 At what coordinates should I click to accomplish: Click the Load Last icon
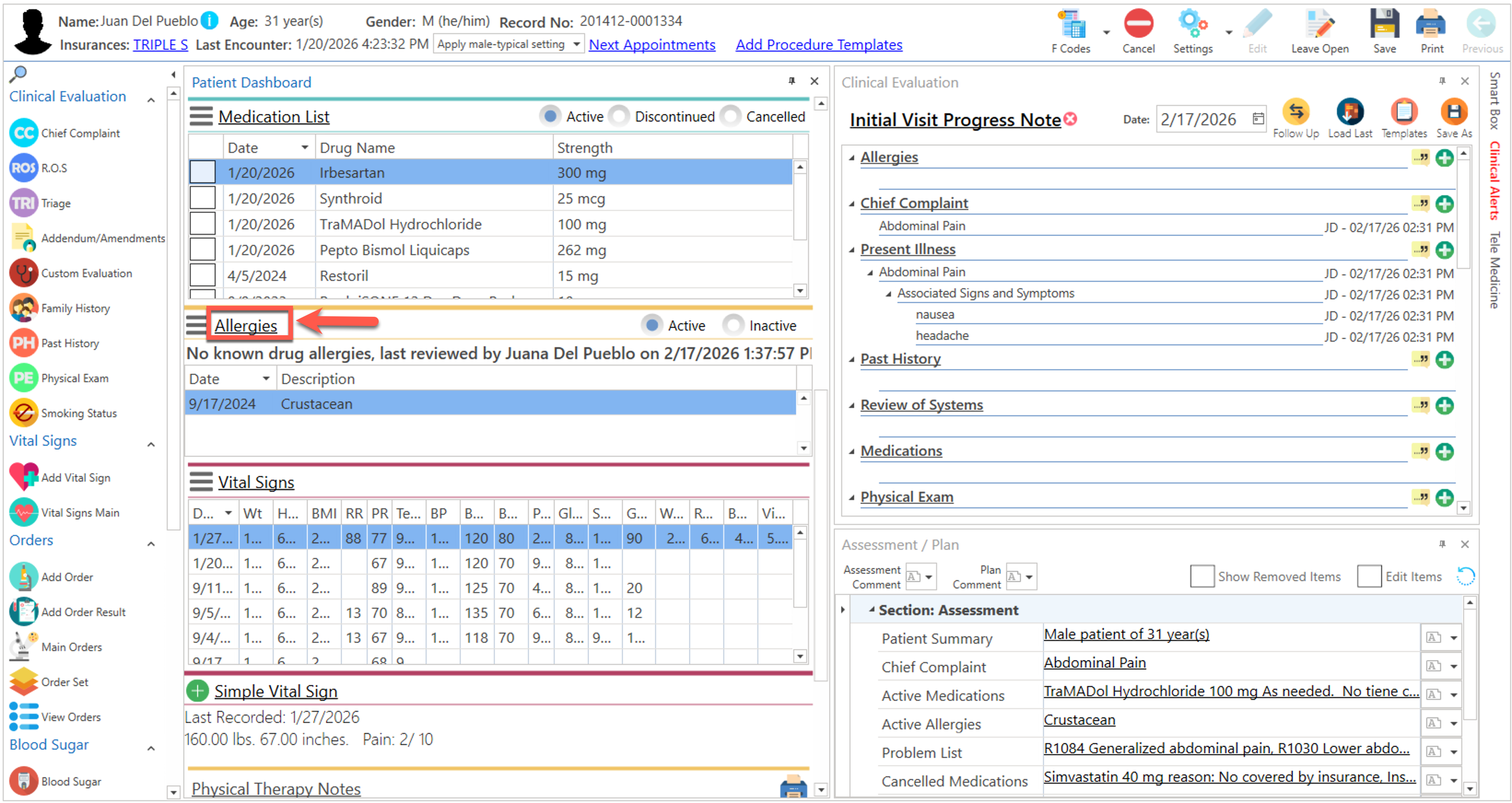click(x=1349, y=112)
